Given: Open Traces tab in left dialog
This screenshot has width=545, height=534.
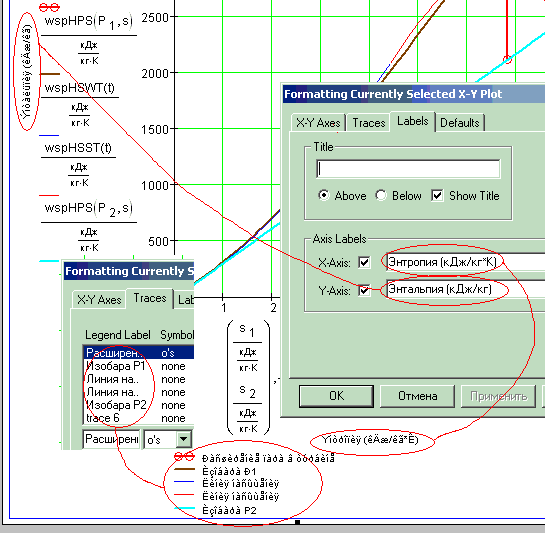Looking at the screenshot, I should [150, 298].
